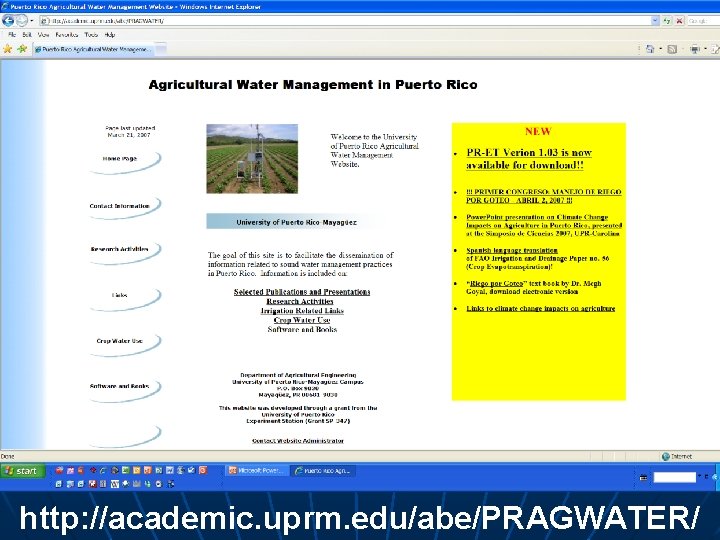Click Add to Favorites star-plus icon

[22, 49]
